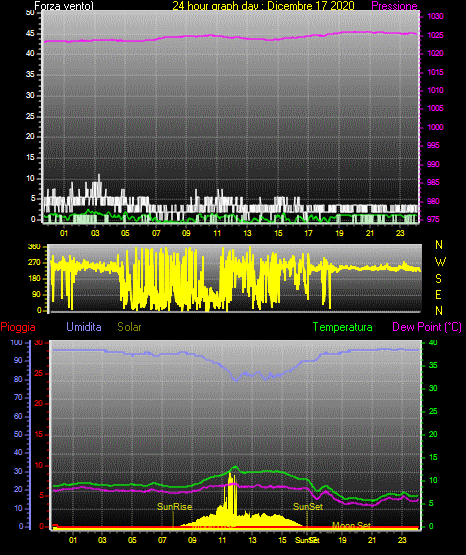Click the S wind direction letter
The height and width of the screenshot is (555, 466).
pyautogui.click(x=438, y=279)
